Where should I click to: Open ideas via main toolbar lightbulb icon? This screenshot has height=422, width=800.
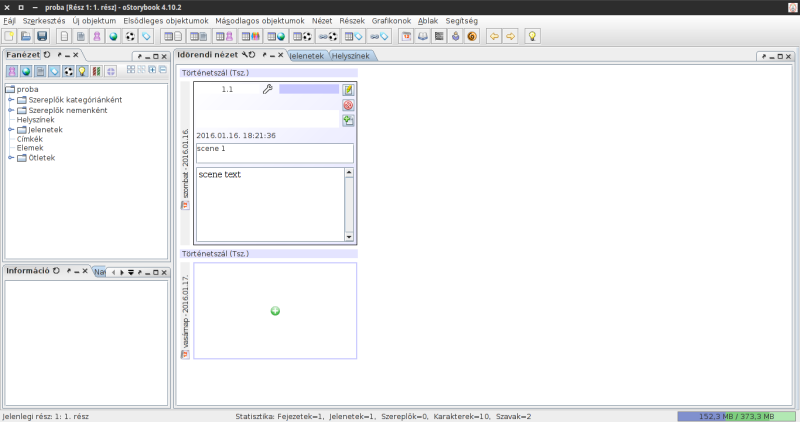(x=532, y=36)
